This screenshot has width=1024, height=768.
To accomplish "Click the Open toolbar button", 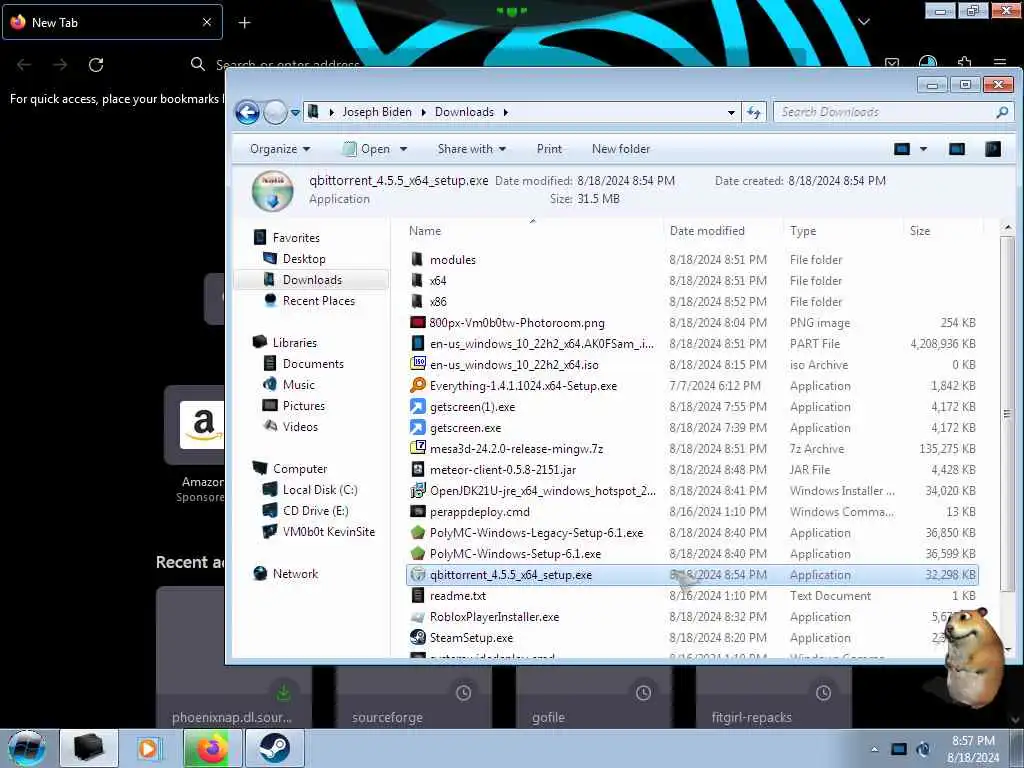I will 367,149.
